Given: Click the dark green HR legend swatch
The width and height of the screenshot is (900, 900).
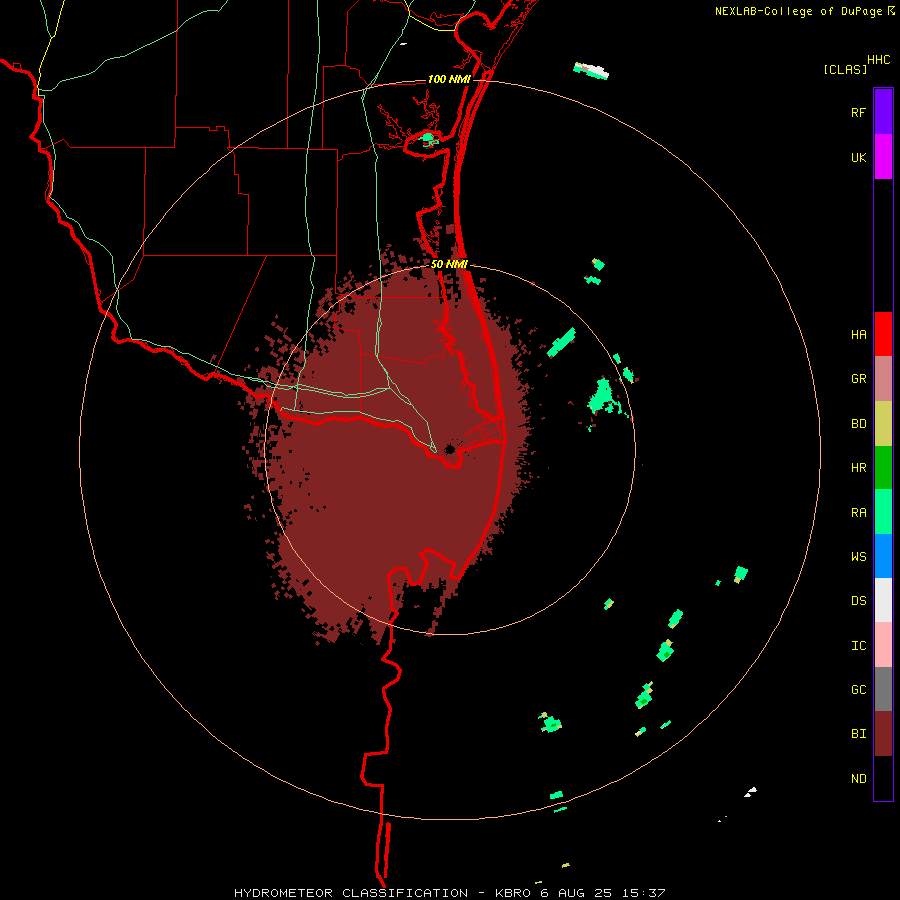Looking at the screenshot, I should pyautogui.click(x=883, y=467).
